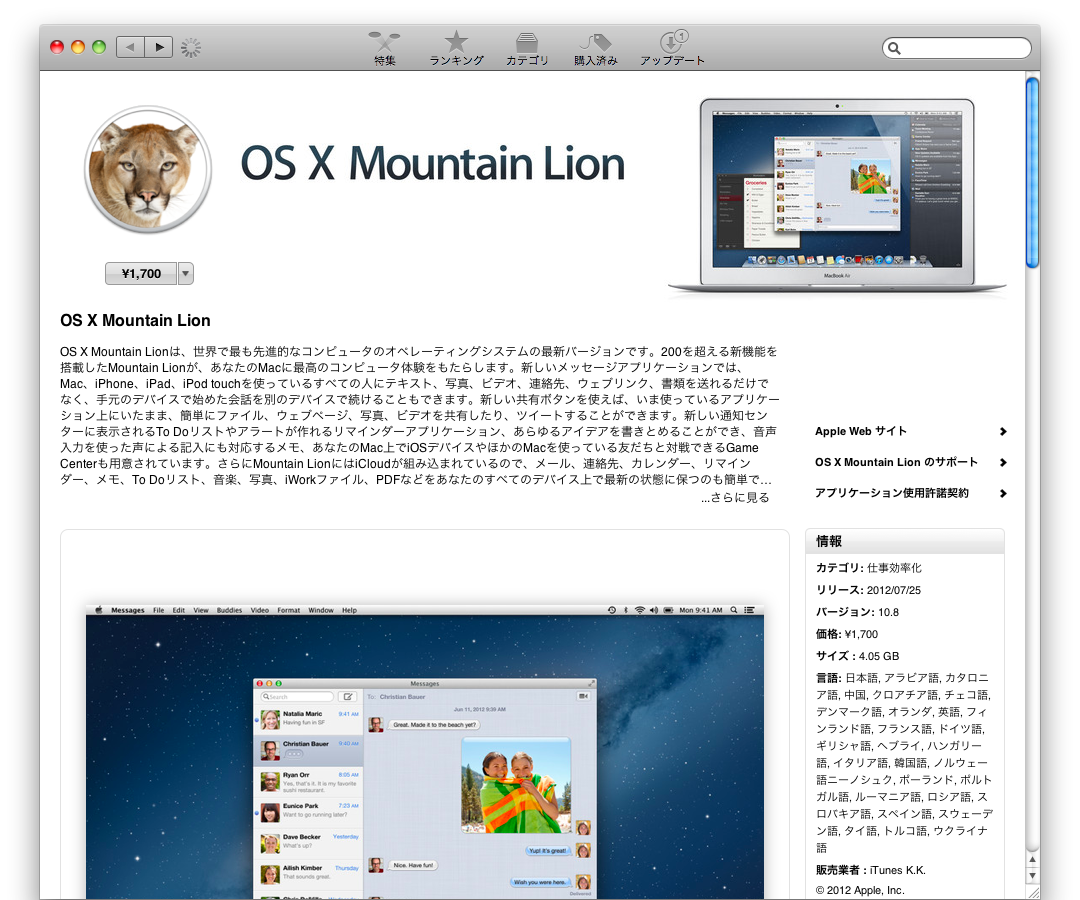
Task: Click arrow next to アプリケーション使用許諾契約
Action: [x=1003, y=494]
